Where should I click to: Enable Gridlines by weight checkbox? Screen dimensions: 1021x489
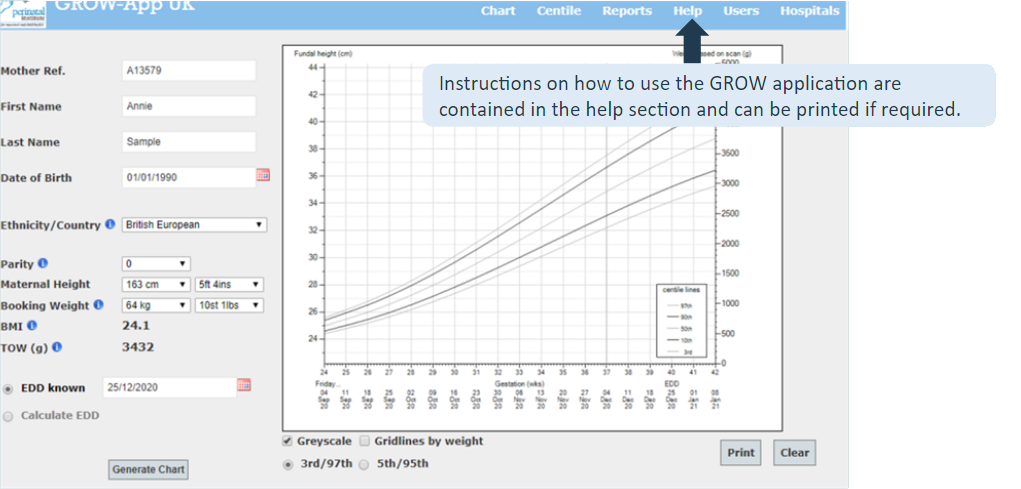[365, 441]
